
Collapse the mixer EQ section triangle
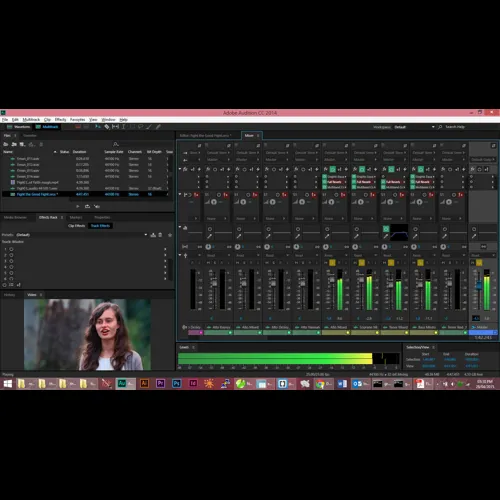[x=180, y=227]
